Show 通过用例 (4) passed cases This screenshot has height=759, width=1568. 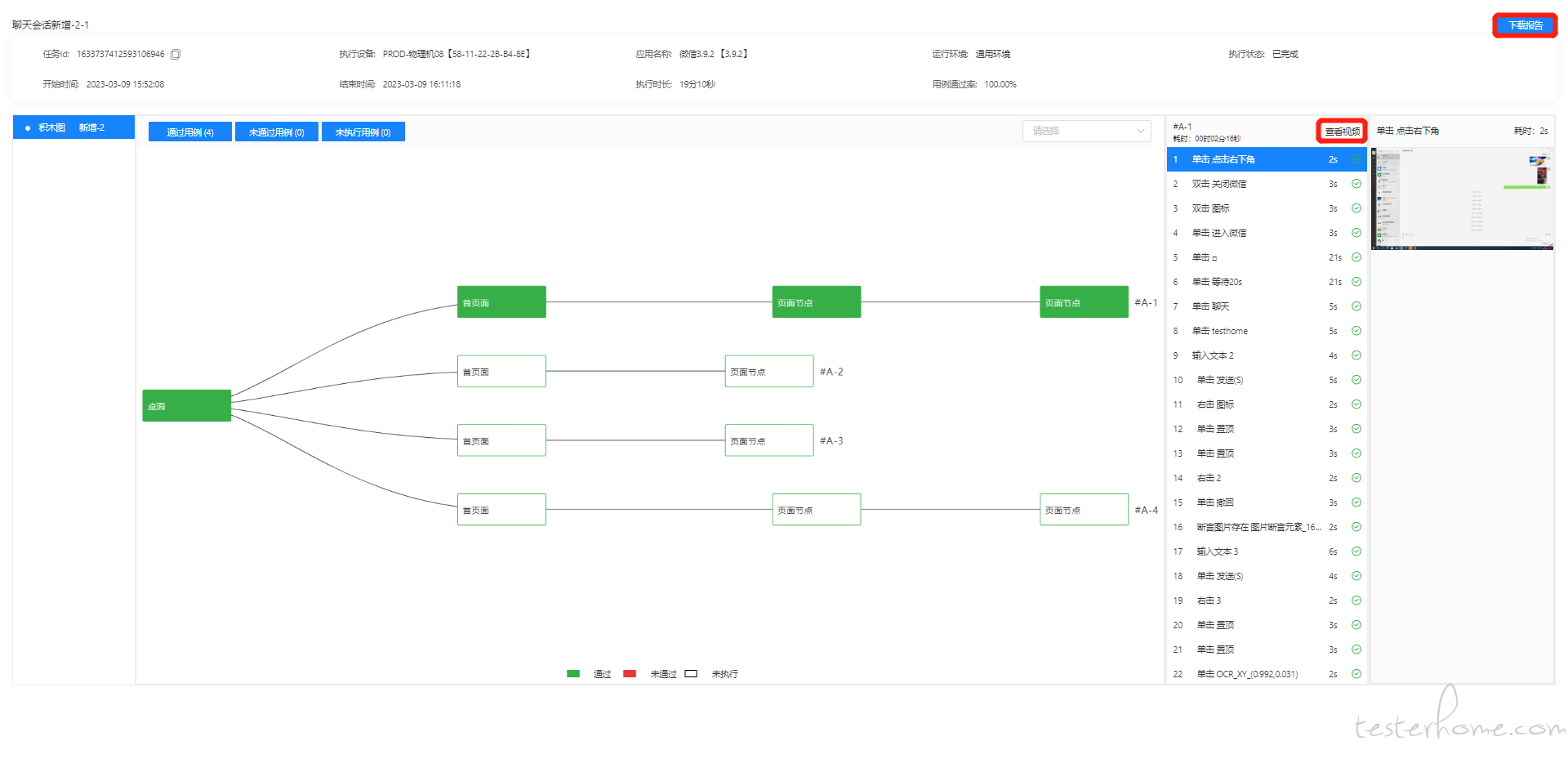pos(190,132)
